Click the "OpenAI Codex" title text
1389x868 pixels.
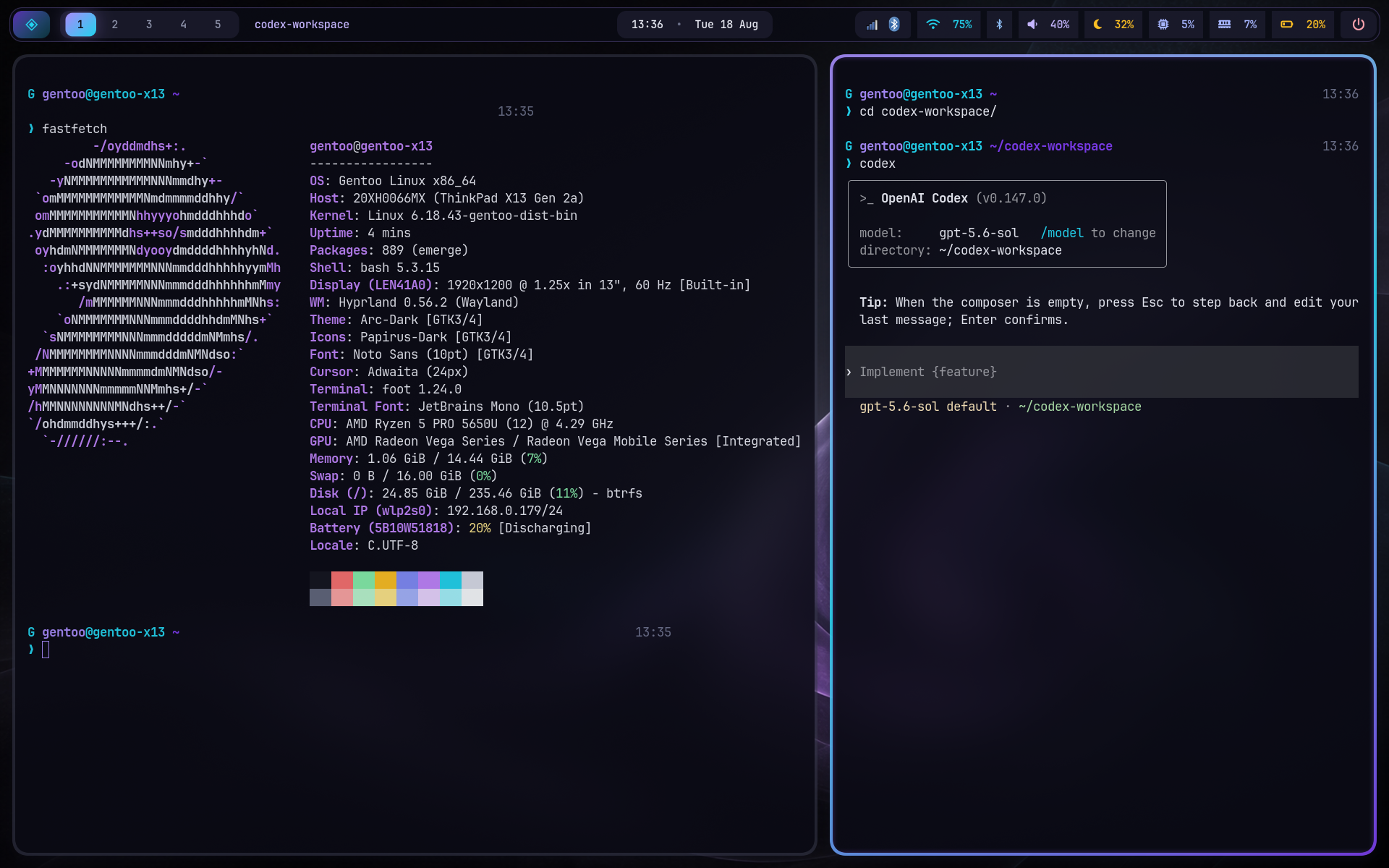pos(924,198)
